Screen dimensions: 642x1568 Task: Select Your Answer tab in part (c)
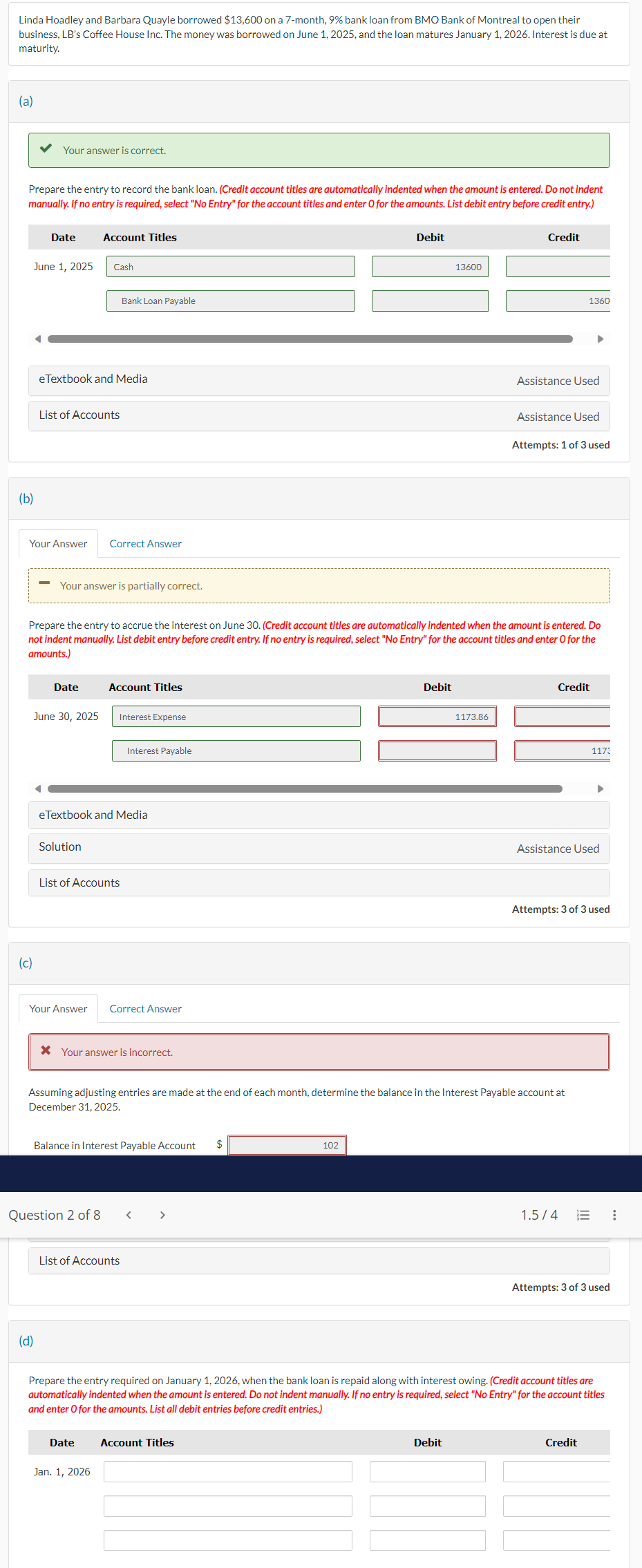[58, 1008]
